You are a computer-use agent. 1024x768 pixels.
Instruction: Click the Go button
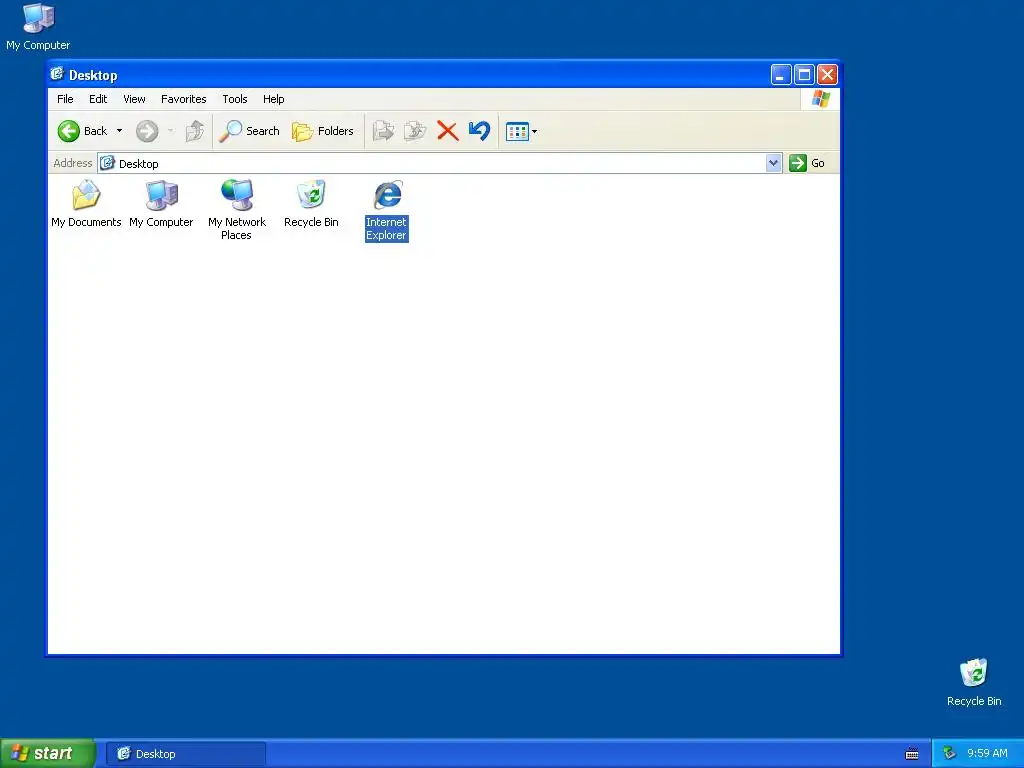[x=807, y=163]
